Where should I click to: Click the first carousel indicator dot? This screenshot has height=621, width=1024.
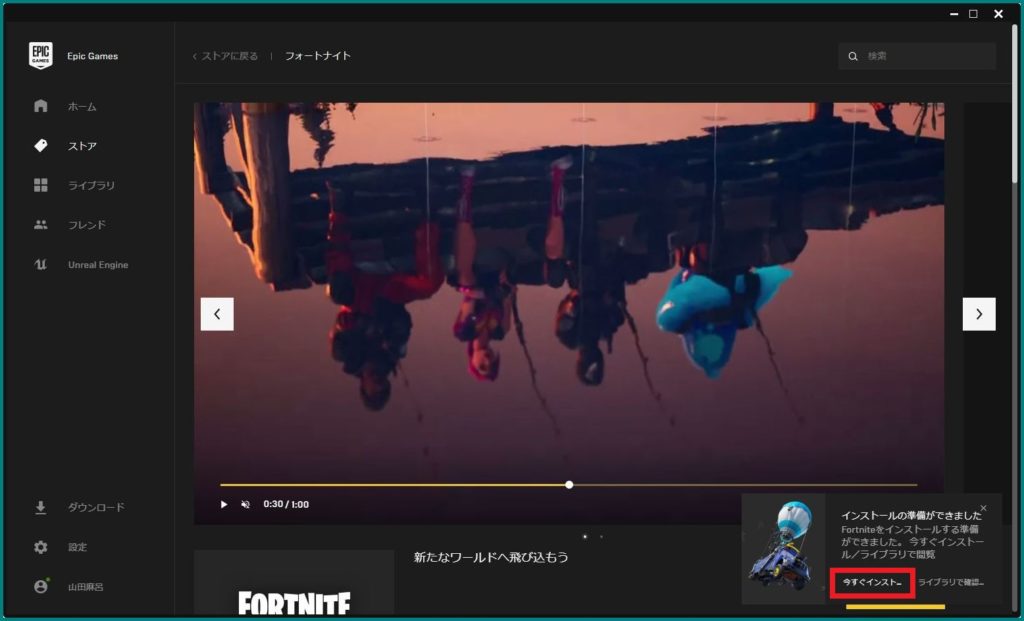click(x=584, y=537)
